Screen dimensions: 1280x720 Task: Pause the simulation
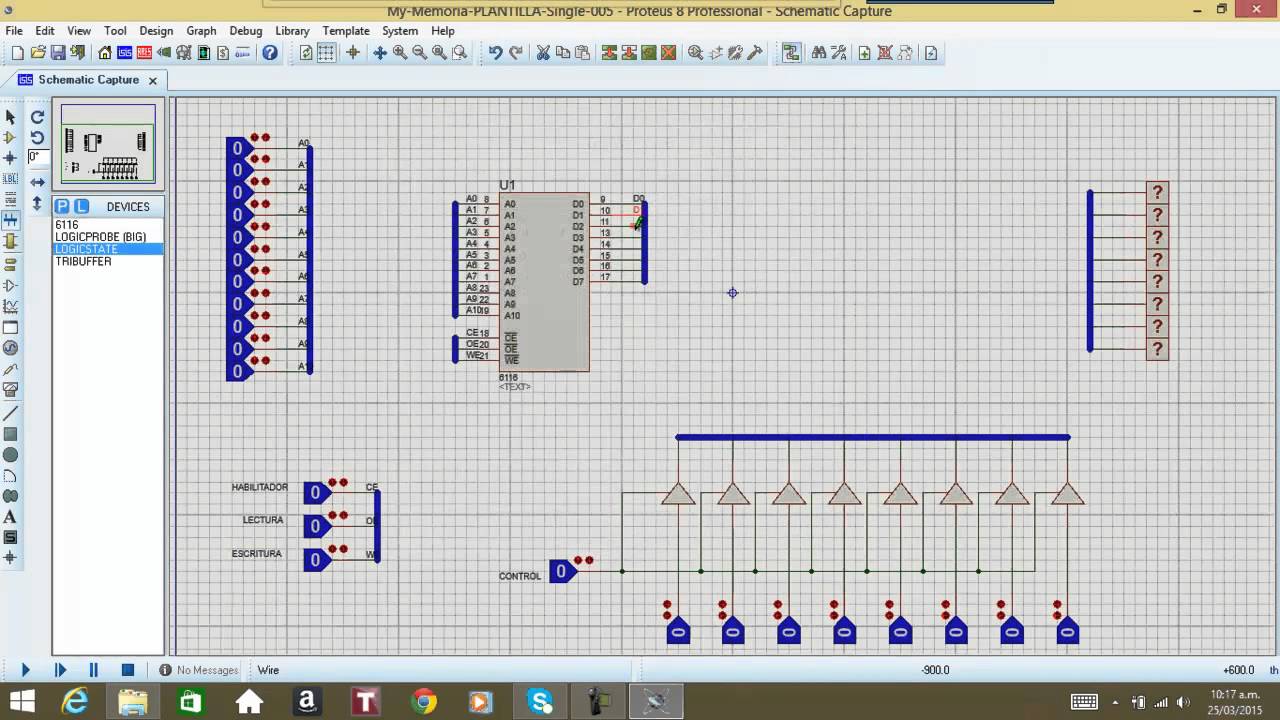94,670
